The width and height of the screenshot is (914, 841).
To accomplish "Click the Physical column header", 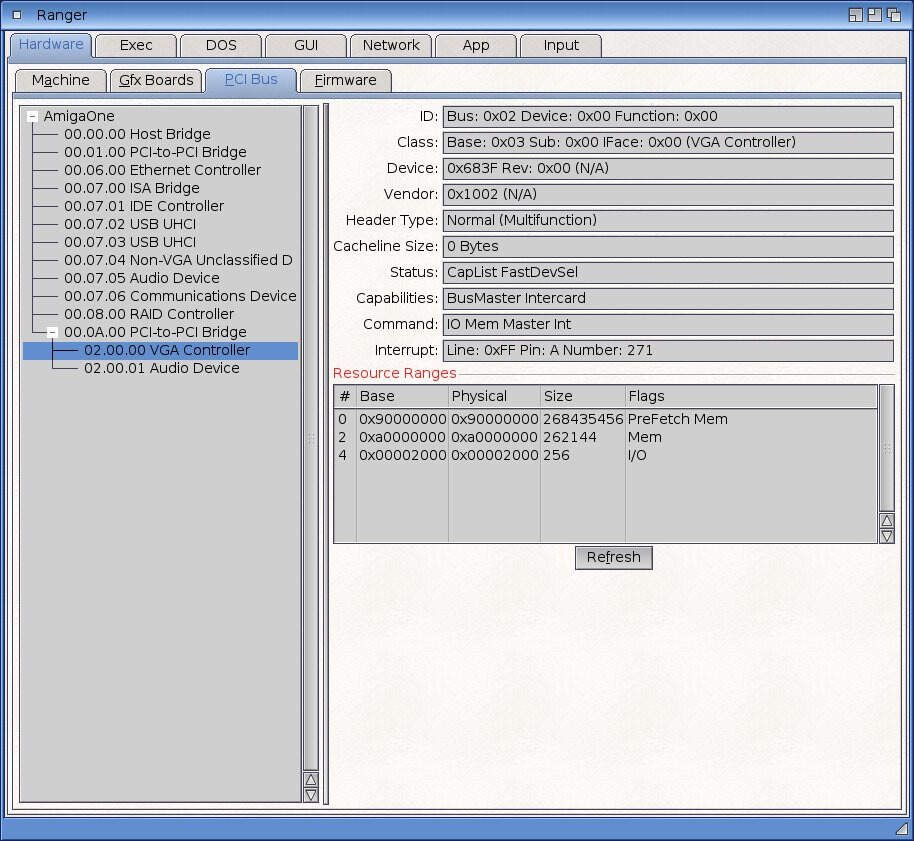I will (x=494, y=396).
